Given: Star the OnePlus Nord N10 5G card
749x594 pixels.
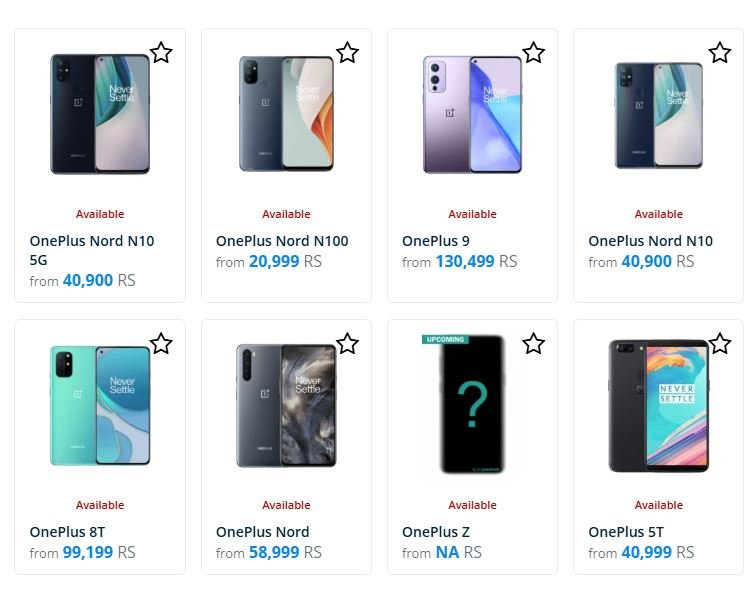Looking at the screenshot, I should 161,53.
